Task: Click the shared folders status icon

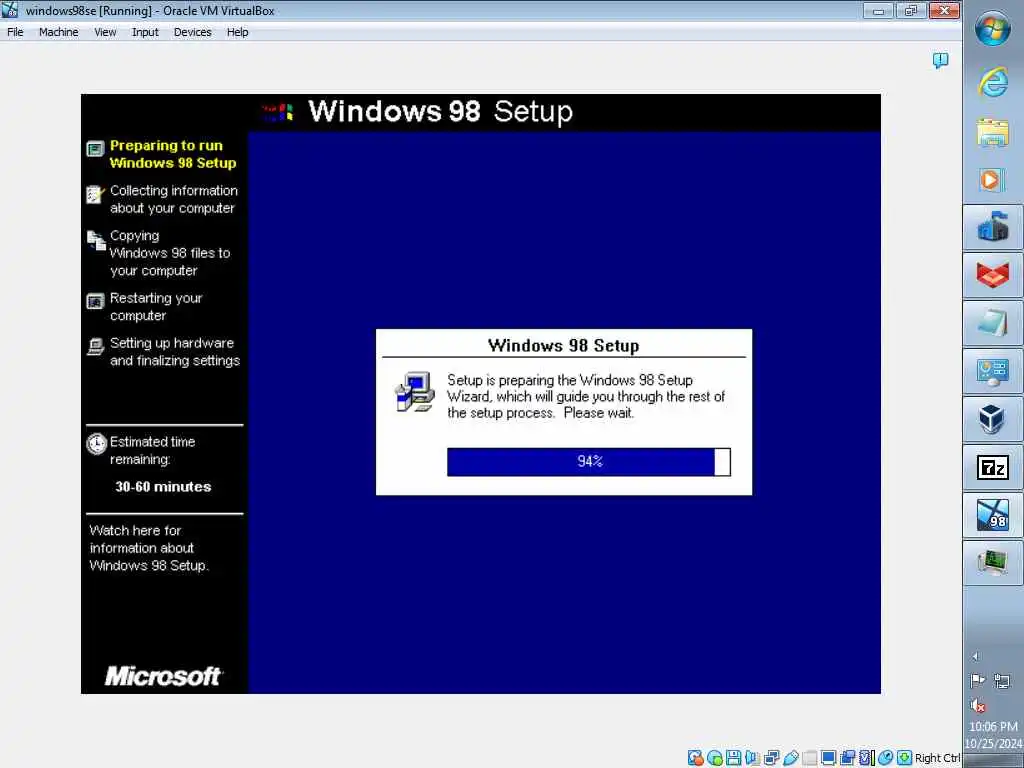Action: pyautogui.click(x=810, y=758)
